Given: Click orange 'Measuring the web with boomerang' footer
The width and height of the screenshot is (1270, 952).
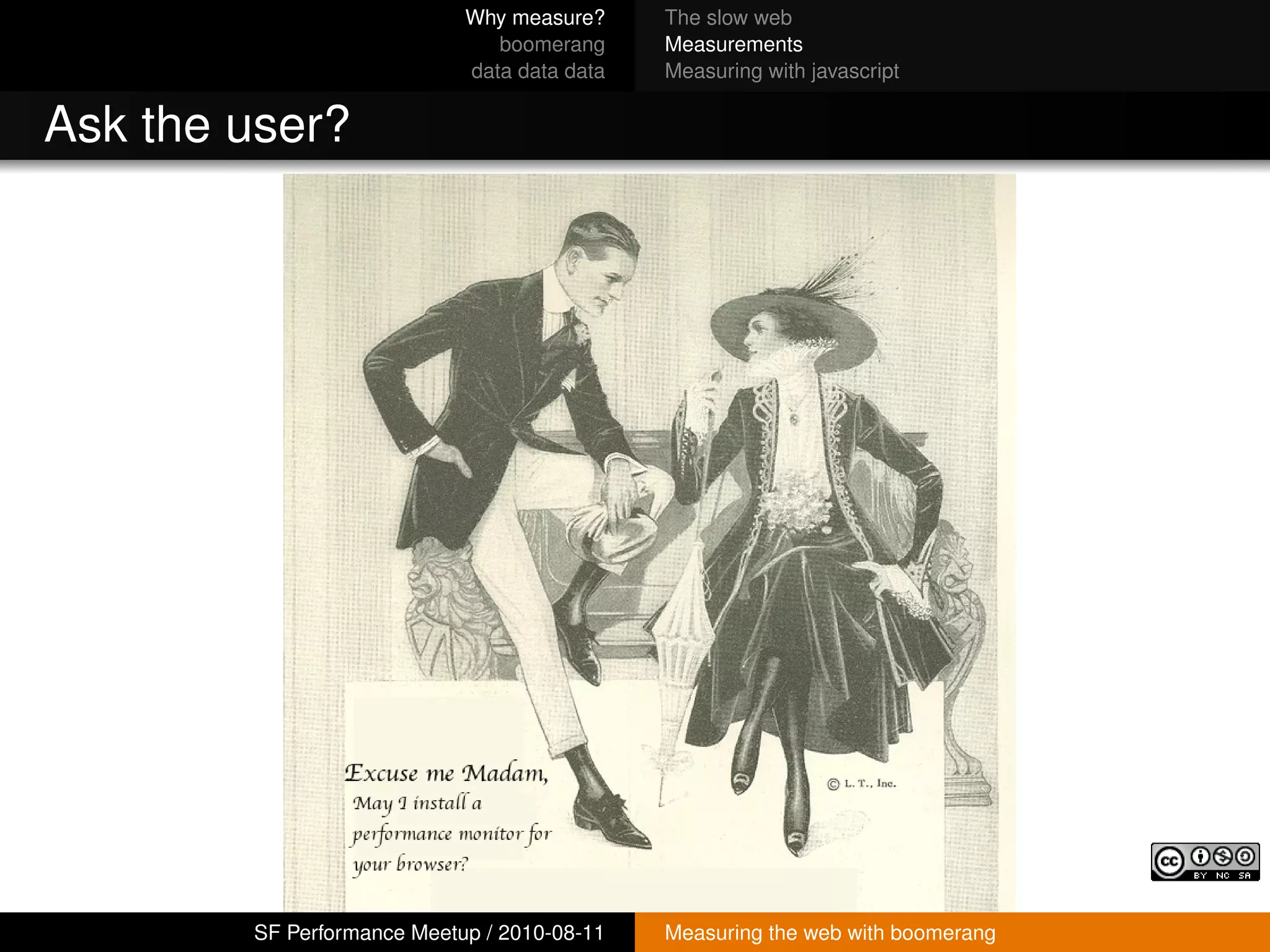Looking at the screenshot, I should coord(830,933).
